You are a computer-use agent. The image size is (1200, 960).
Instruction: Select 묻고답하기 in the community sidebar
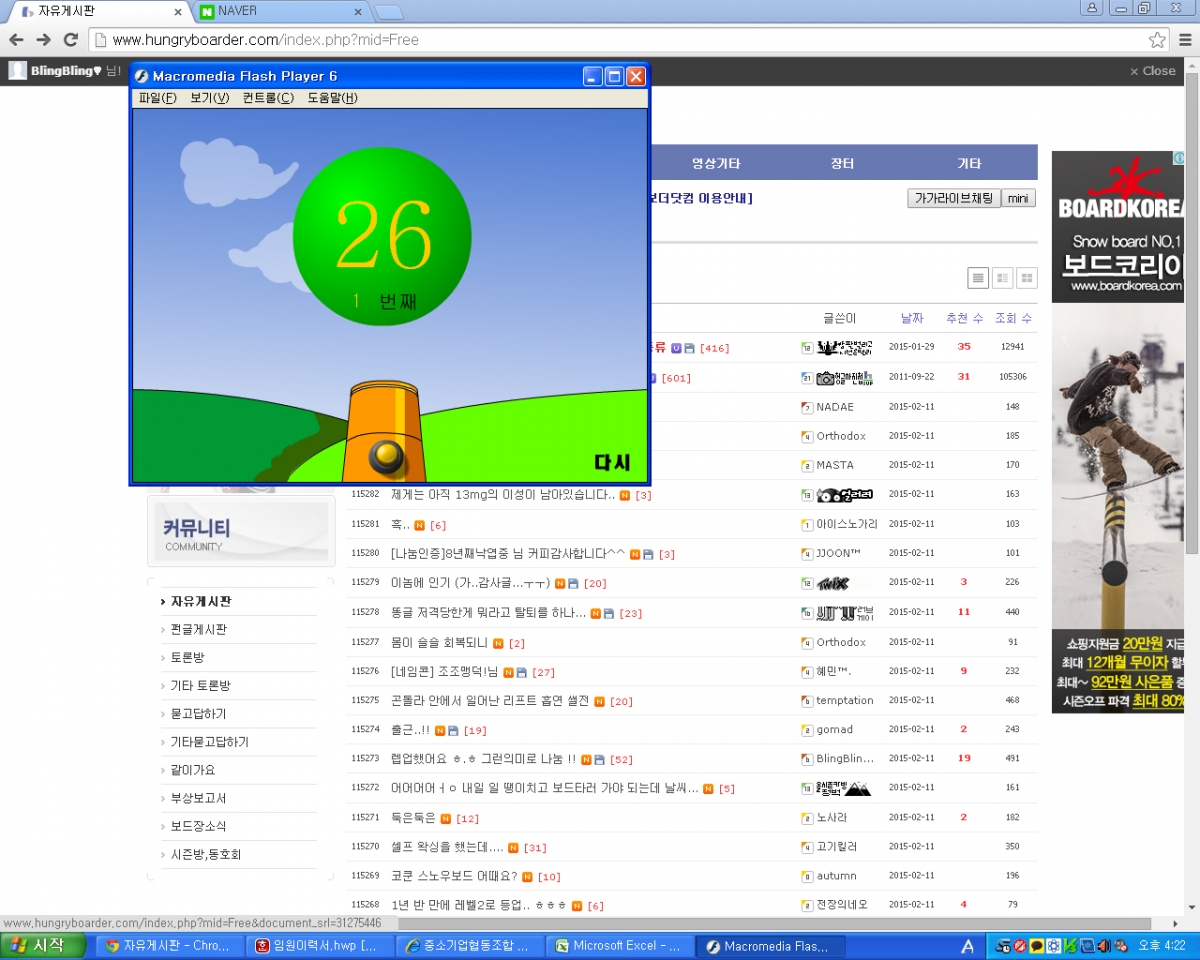click(198, 714)
